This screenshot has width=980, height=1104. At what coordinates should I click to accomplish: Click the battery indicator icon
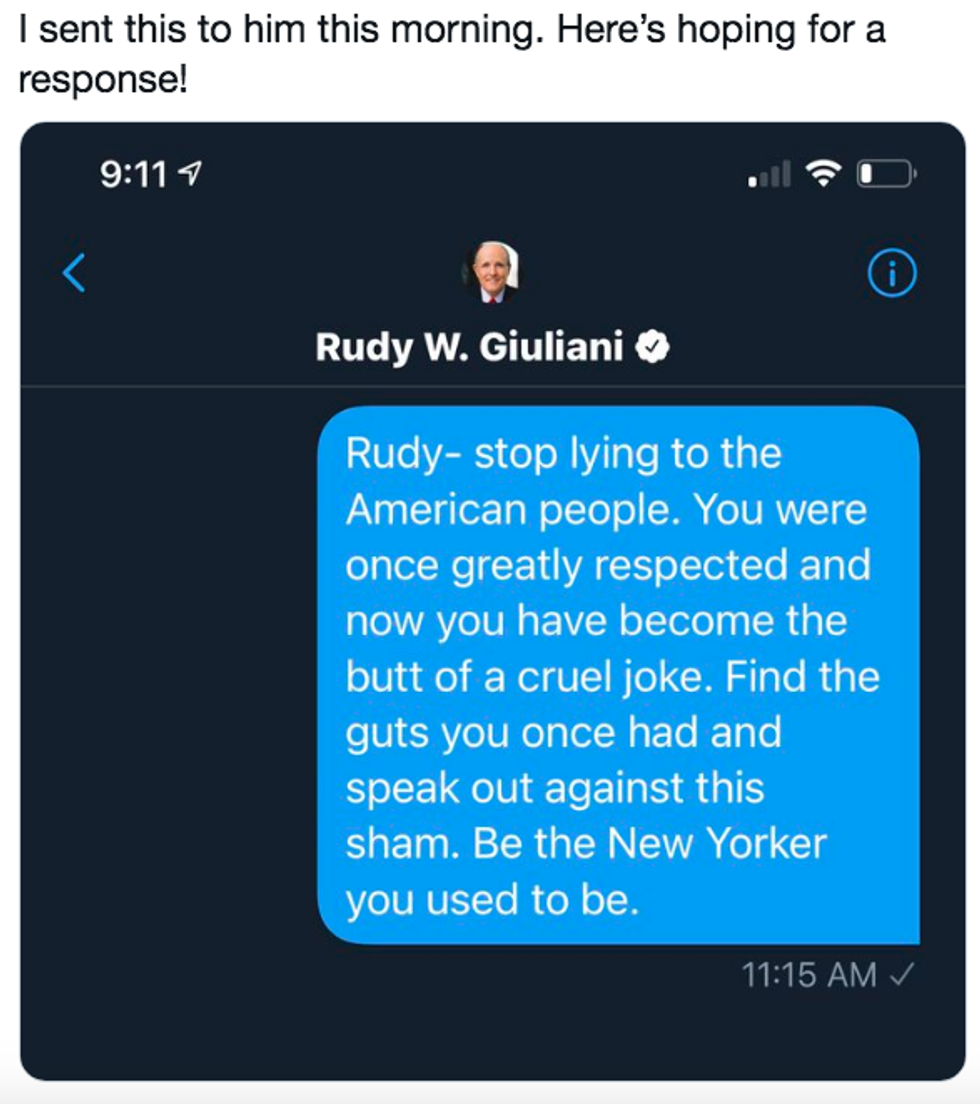(885, 175)
